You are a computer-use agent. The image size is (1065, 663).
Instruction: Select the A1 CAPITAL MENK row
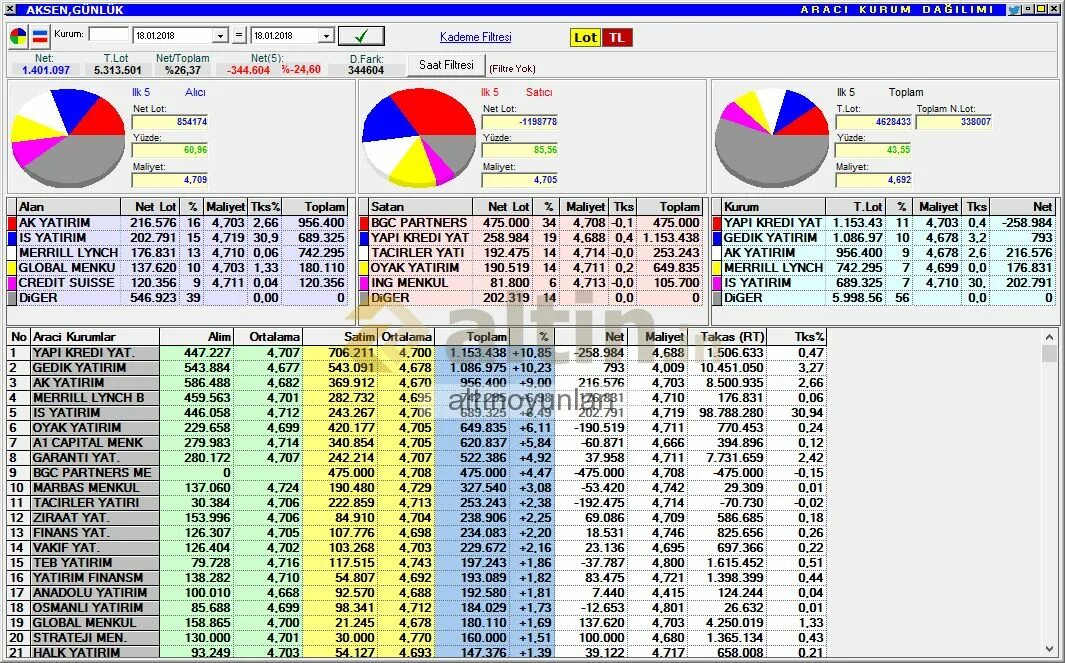[416, 443]
